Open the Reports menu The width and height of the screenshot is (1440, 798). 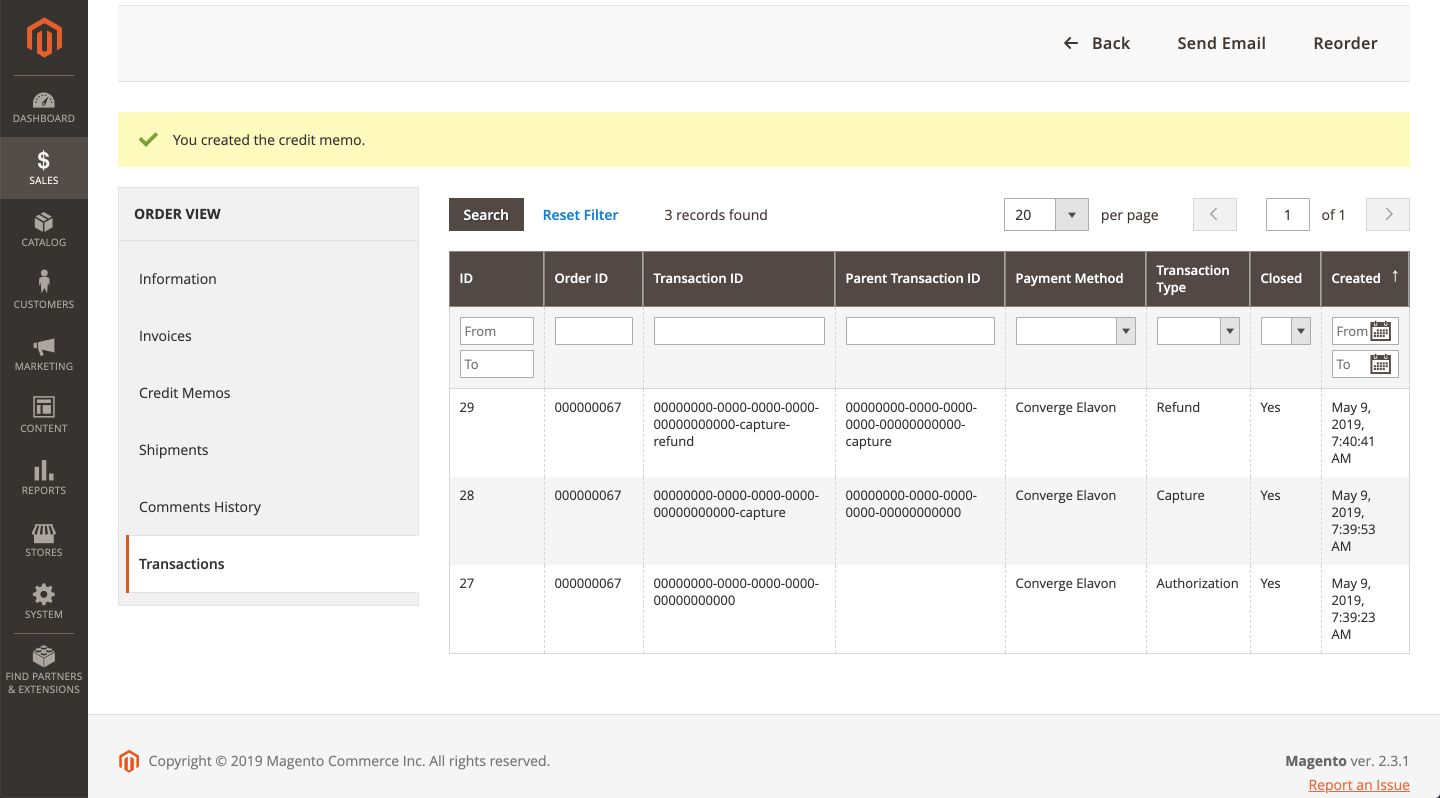coord(44,478)
